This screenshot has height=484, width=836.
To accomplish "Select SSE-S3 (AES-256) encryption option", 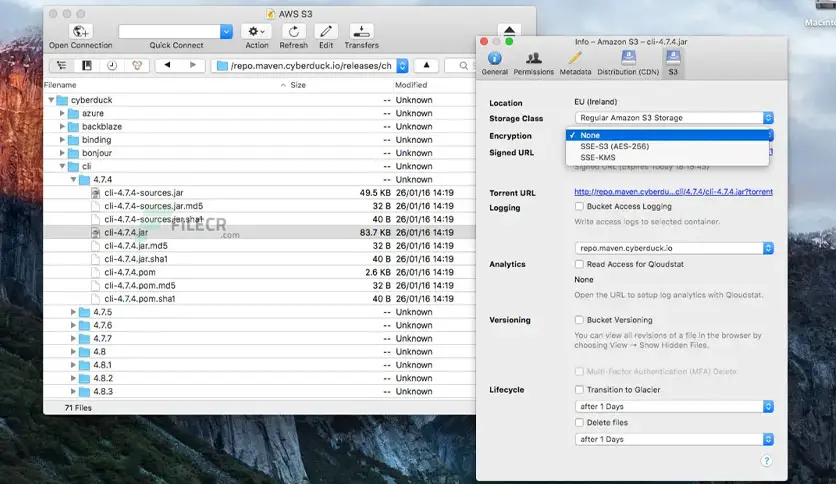I will [668, 146].
